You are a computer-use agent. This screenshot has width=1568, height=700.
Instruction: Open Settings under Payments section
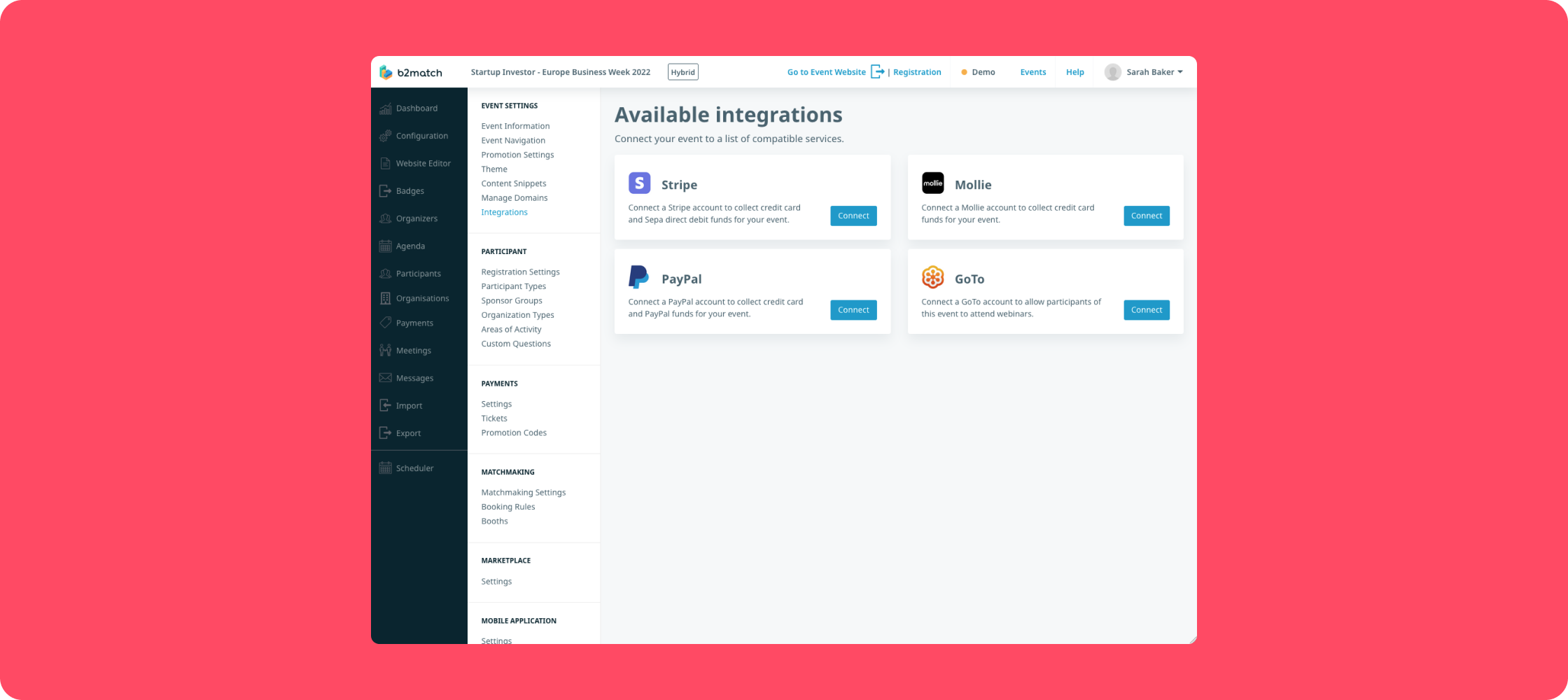(496, 404)
